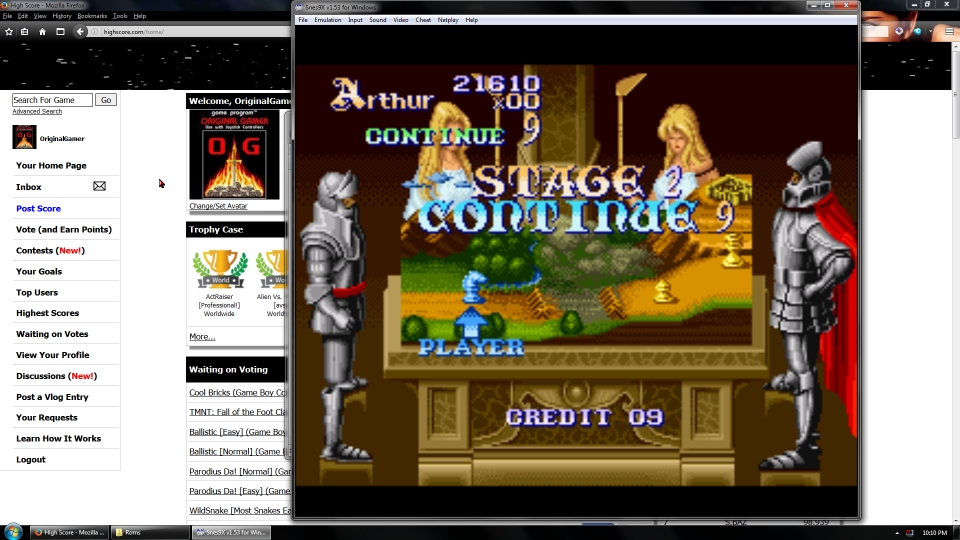Open the Firefox hamburger menu
Image resolution: width=960 pixels, height=540 pixels.
pyautogui.click(x=948, y=31)
